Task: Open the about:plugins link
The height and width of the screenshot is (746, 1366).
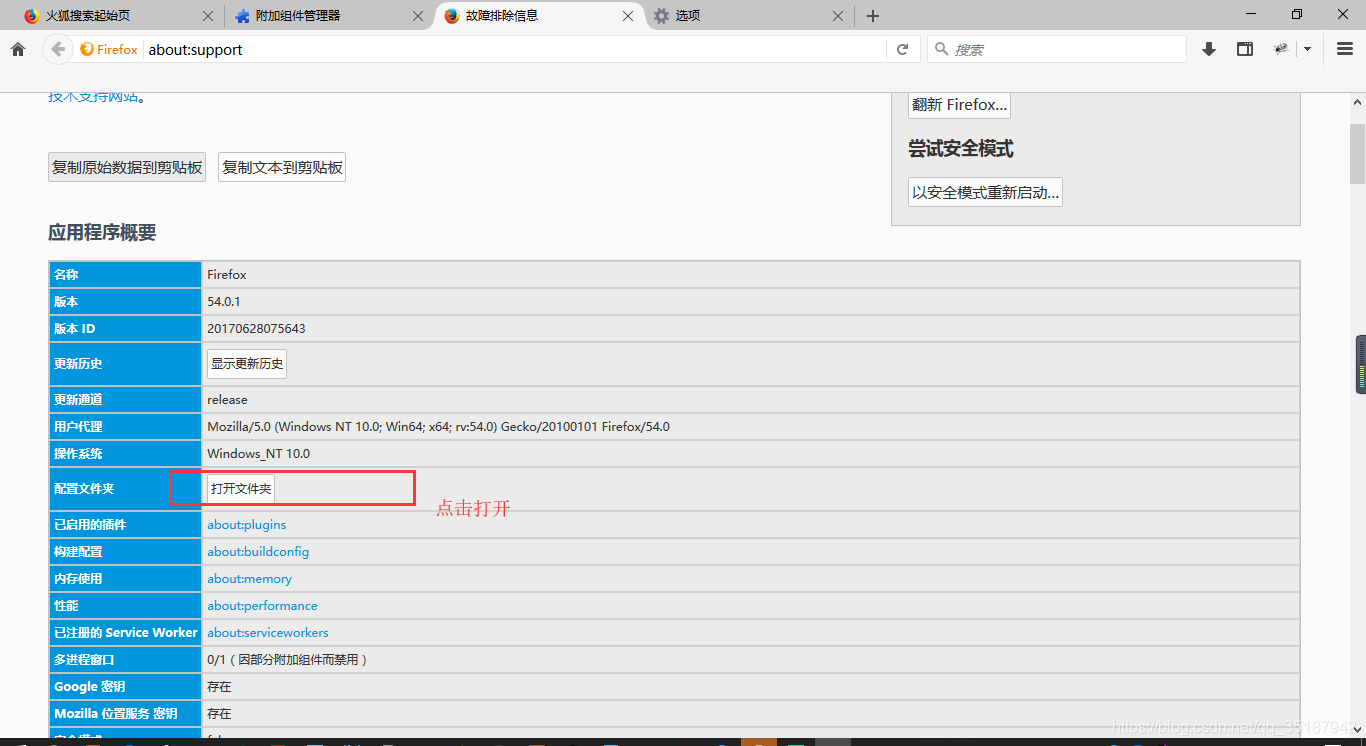Action: point(247,525)
